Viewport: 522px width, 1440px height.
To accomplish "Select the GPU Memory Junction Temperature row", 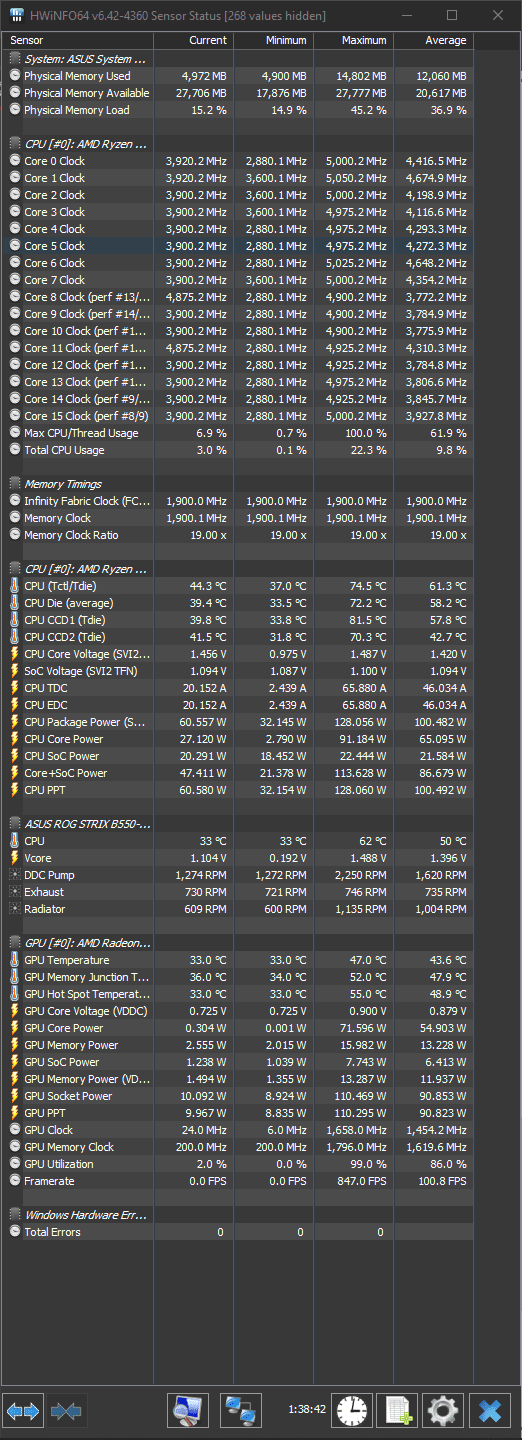I will pyautogui.click(x=239, y=977).
